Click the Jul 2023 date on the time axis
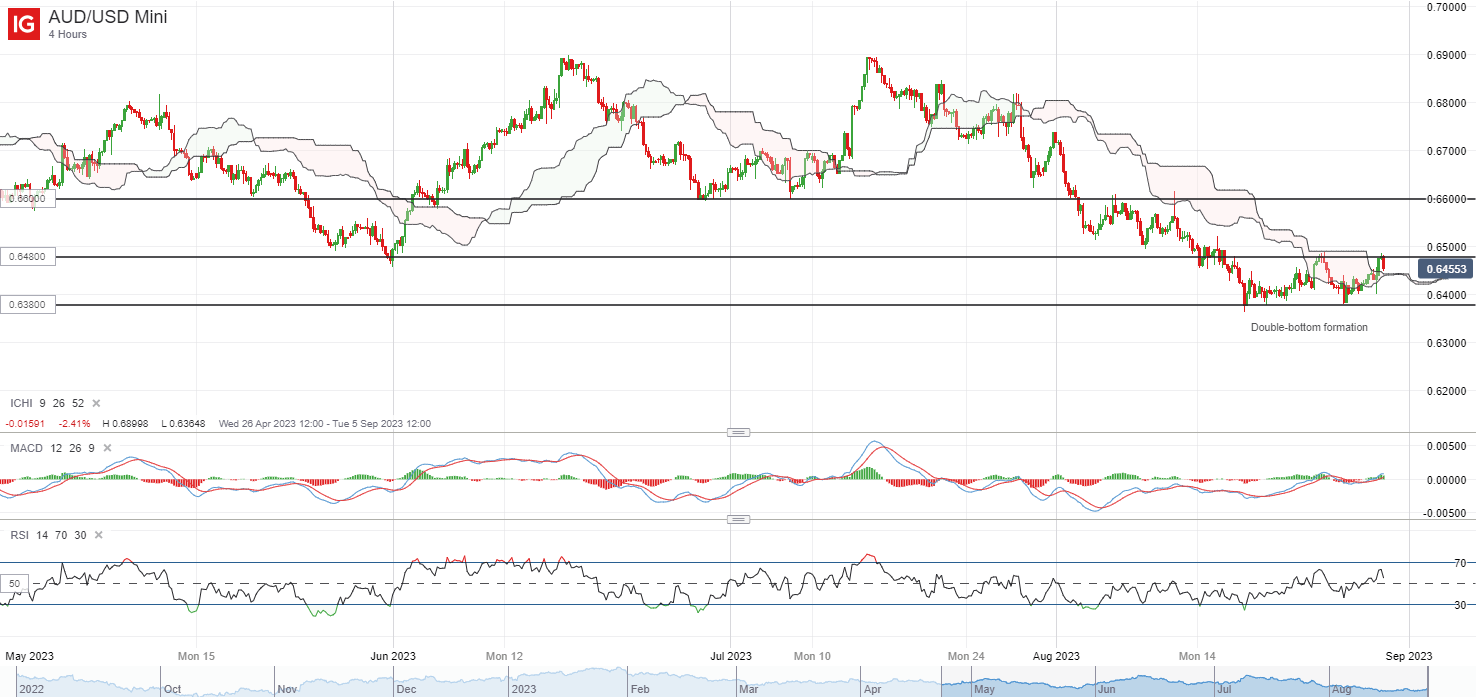 coord(731,656)
